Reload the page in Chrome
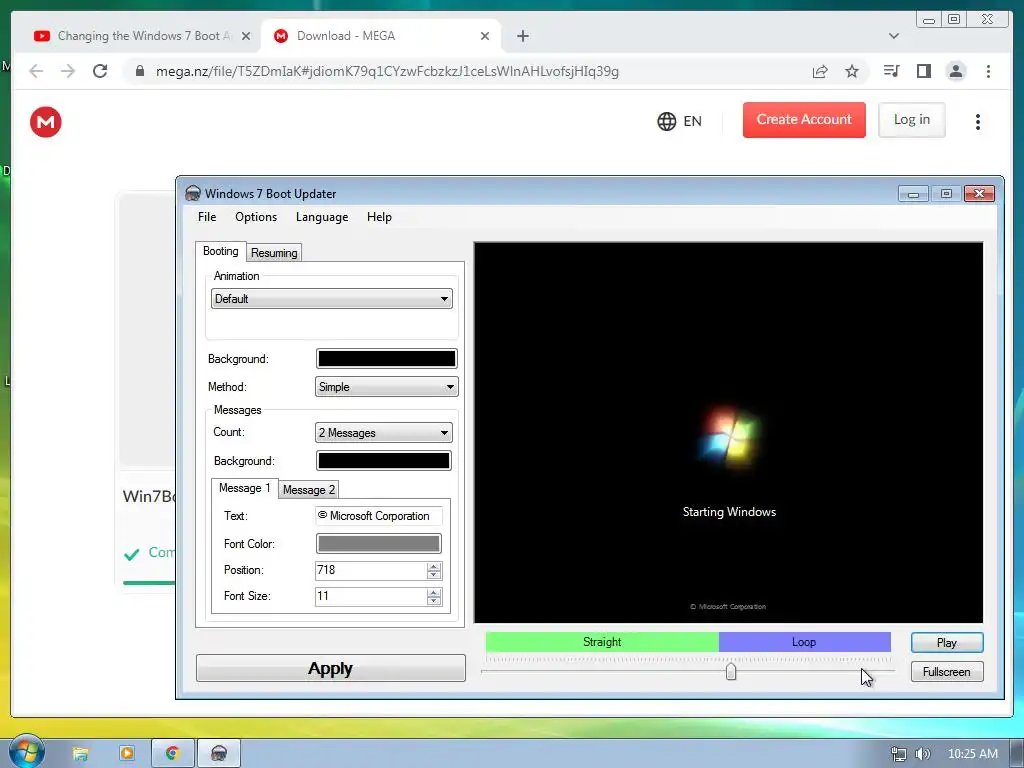1024x768 pixels. (100, 71)
